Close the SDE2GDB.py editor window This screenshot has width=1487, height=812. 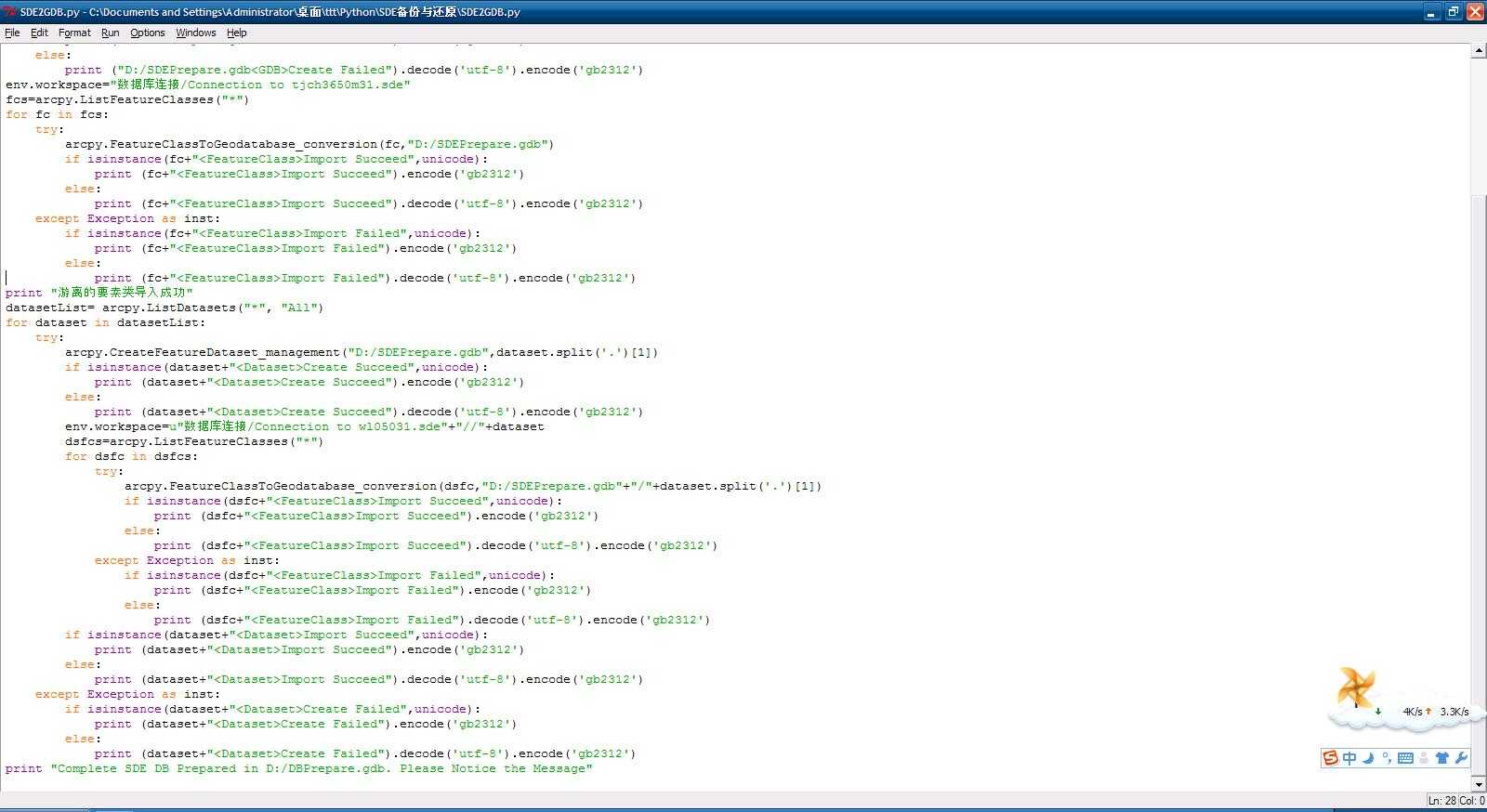tap(1476, 12)
